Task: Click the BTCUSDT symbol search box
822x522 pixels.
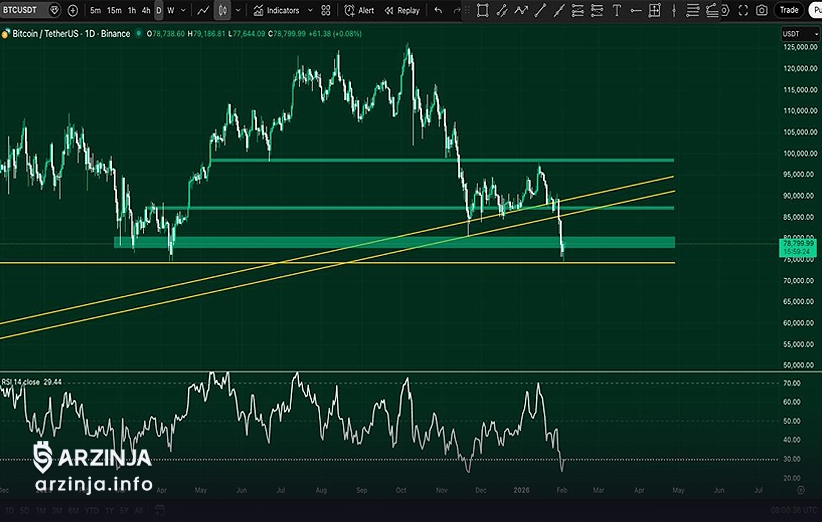Action: click(28, 10)
